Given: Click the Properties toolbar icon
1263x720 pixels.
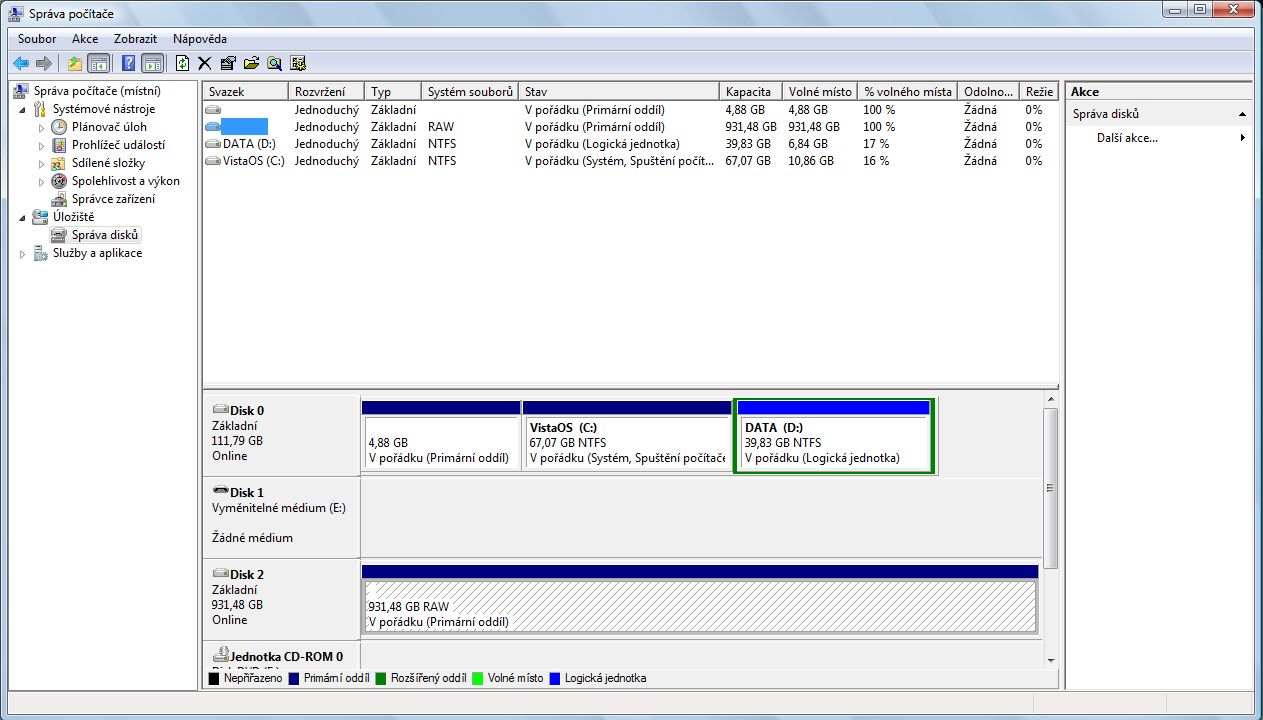Looking at the screenshot, I should (x=228, y=63).
